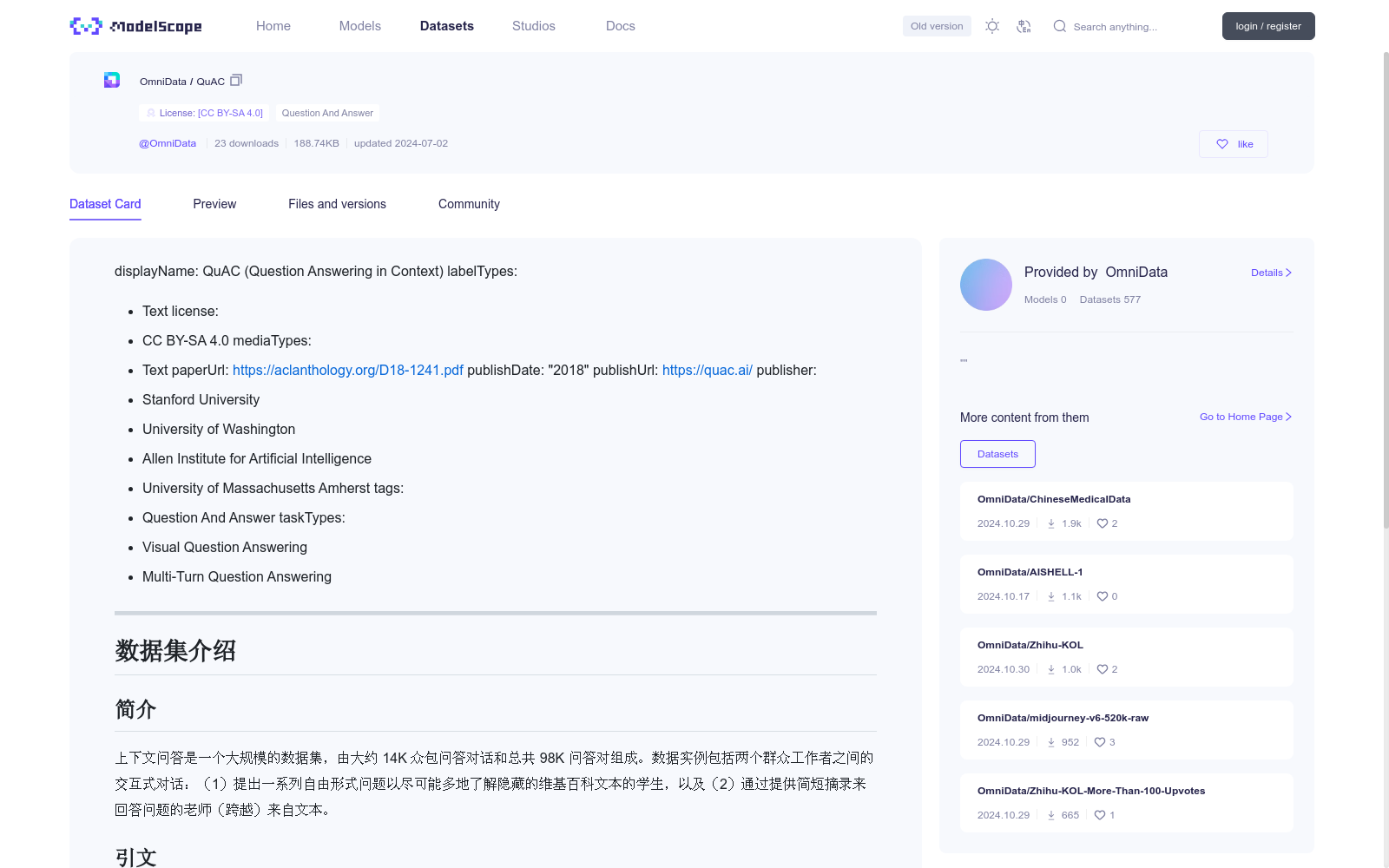The height and width of the screenshot is (868, 1389).
Task: Open the Docs navigation item
Action: [621, 26]
